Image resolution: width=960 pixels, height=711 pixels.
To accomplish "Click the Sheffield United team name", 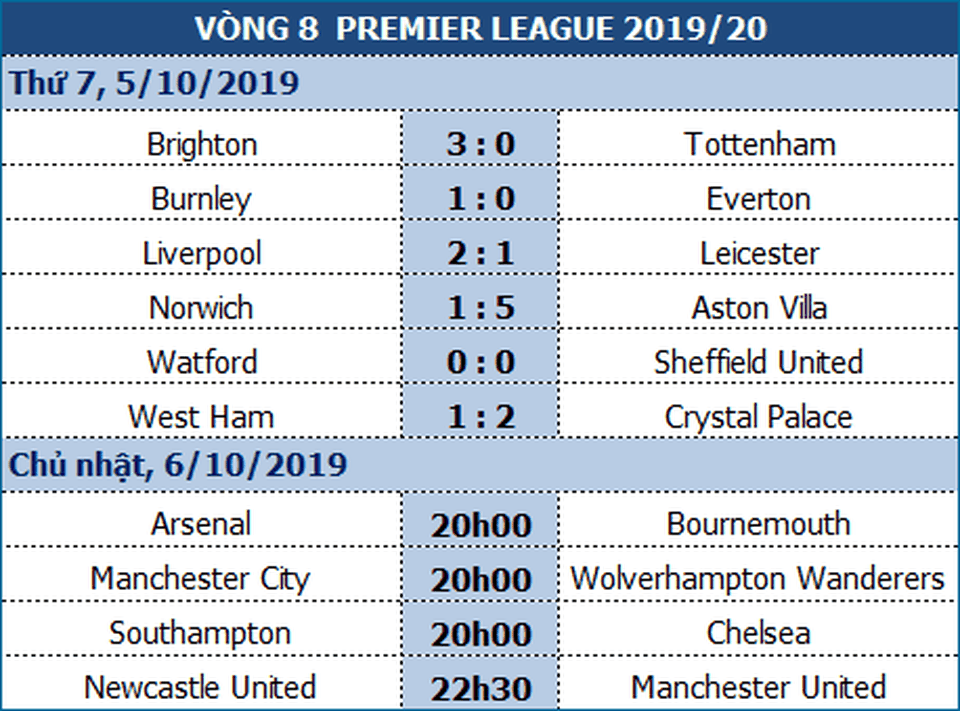I will [759, 361].
